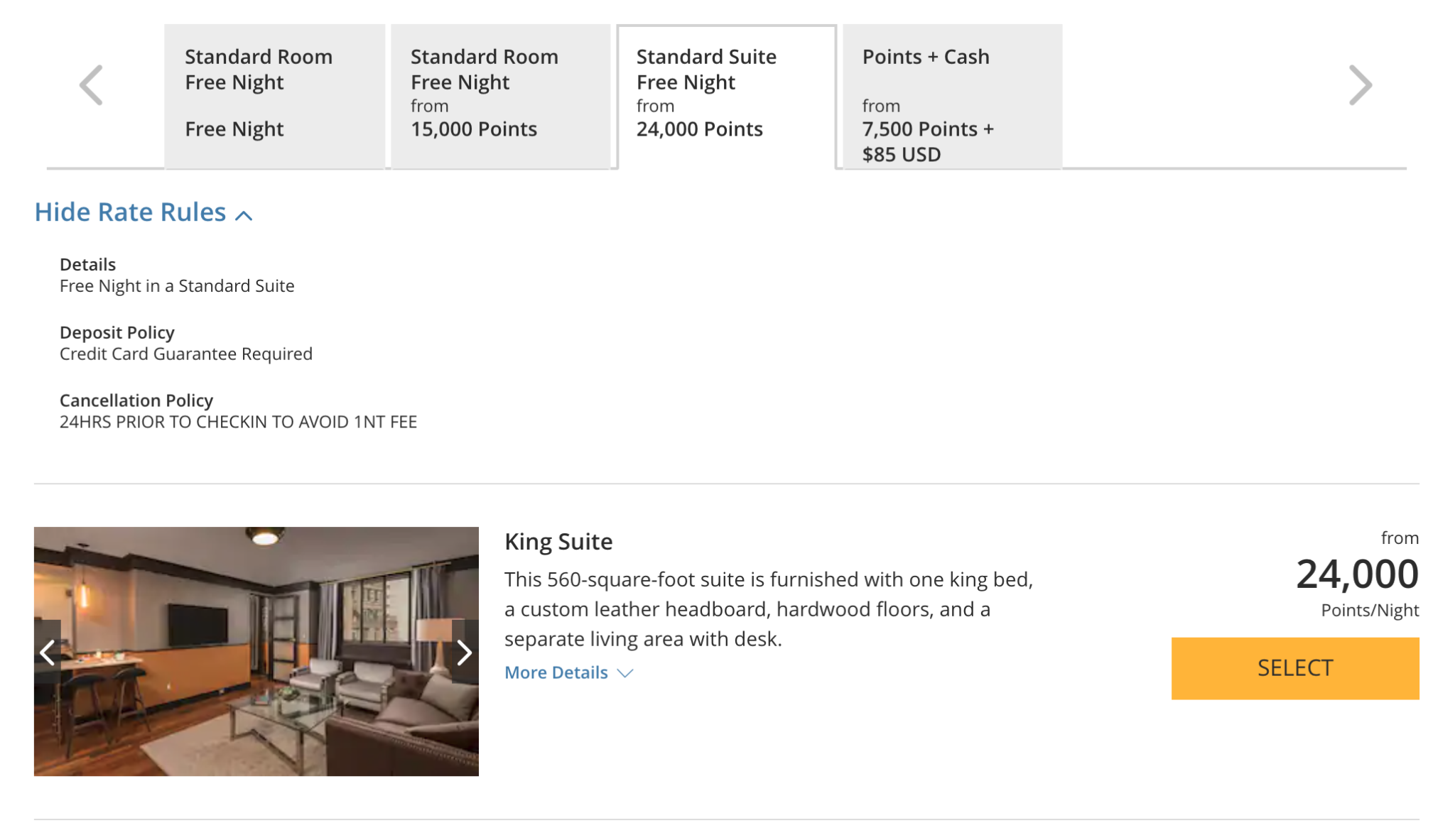Image resolution: width=1455 pixels, height=840 pixels.
Task: Click the Deposit Policy text
Action: tap(117, 332)
